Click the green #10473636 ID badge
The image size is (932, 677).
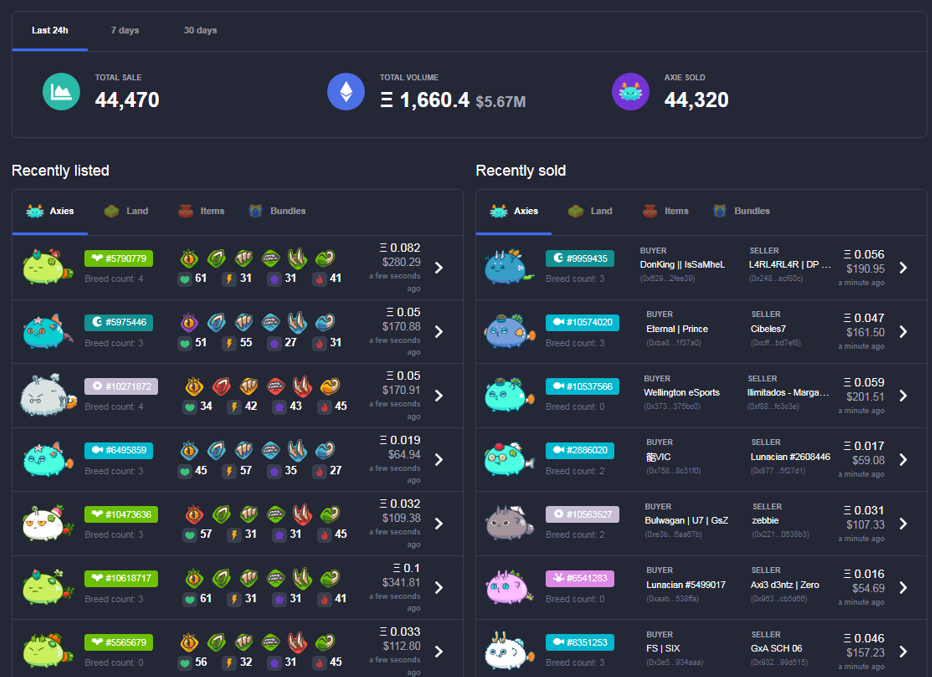[121, 514]
